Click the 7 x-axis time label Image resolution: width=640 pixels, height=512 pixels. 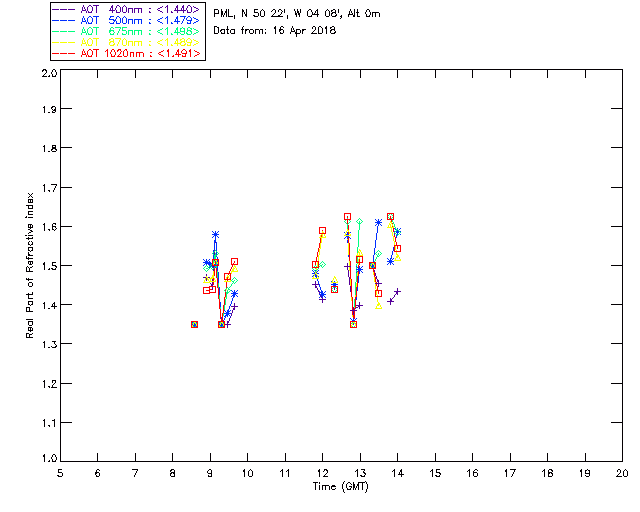[135, 473]
